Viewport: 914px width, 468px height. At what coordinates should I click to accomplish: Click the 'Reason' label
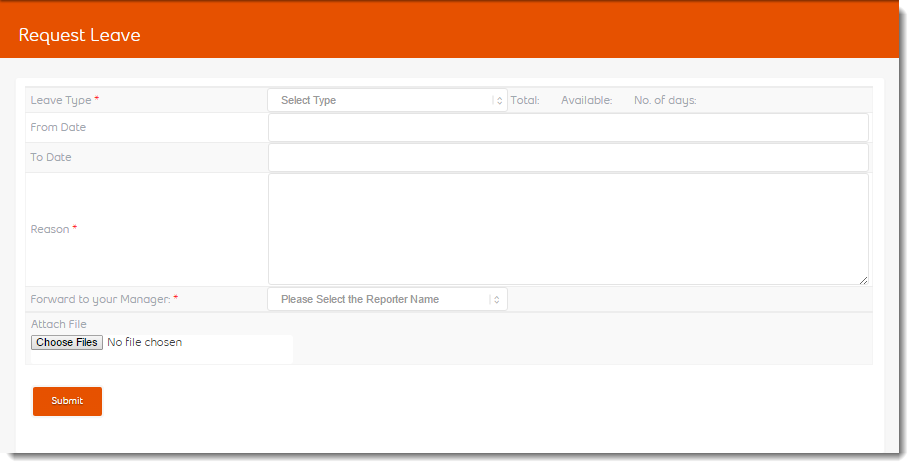(x=50, y=229)
